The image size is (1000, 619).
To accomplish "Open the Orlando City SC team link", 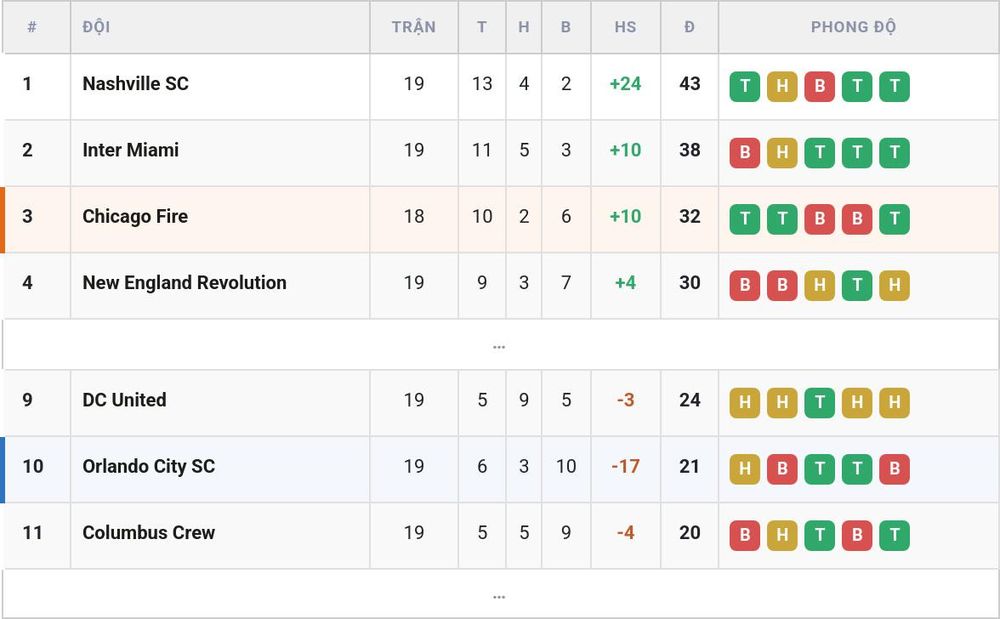I will (149, 466).
